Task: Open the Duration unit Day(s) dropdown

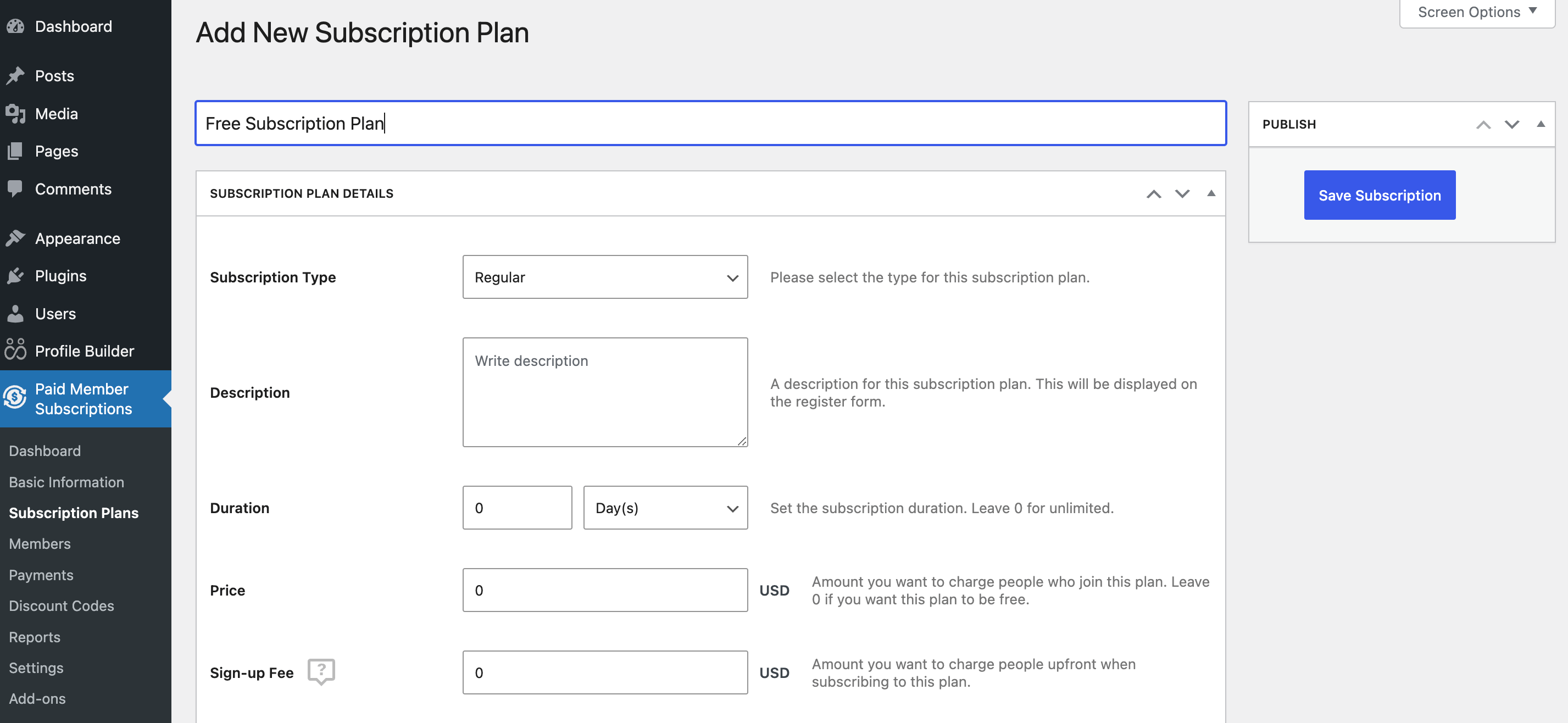Action: click(x=665, y=508)
